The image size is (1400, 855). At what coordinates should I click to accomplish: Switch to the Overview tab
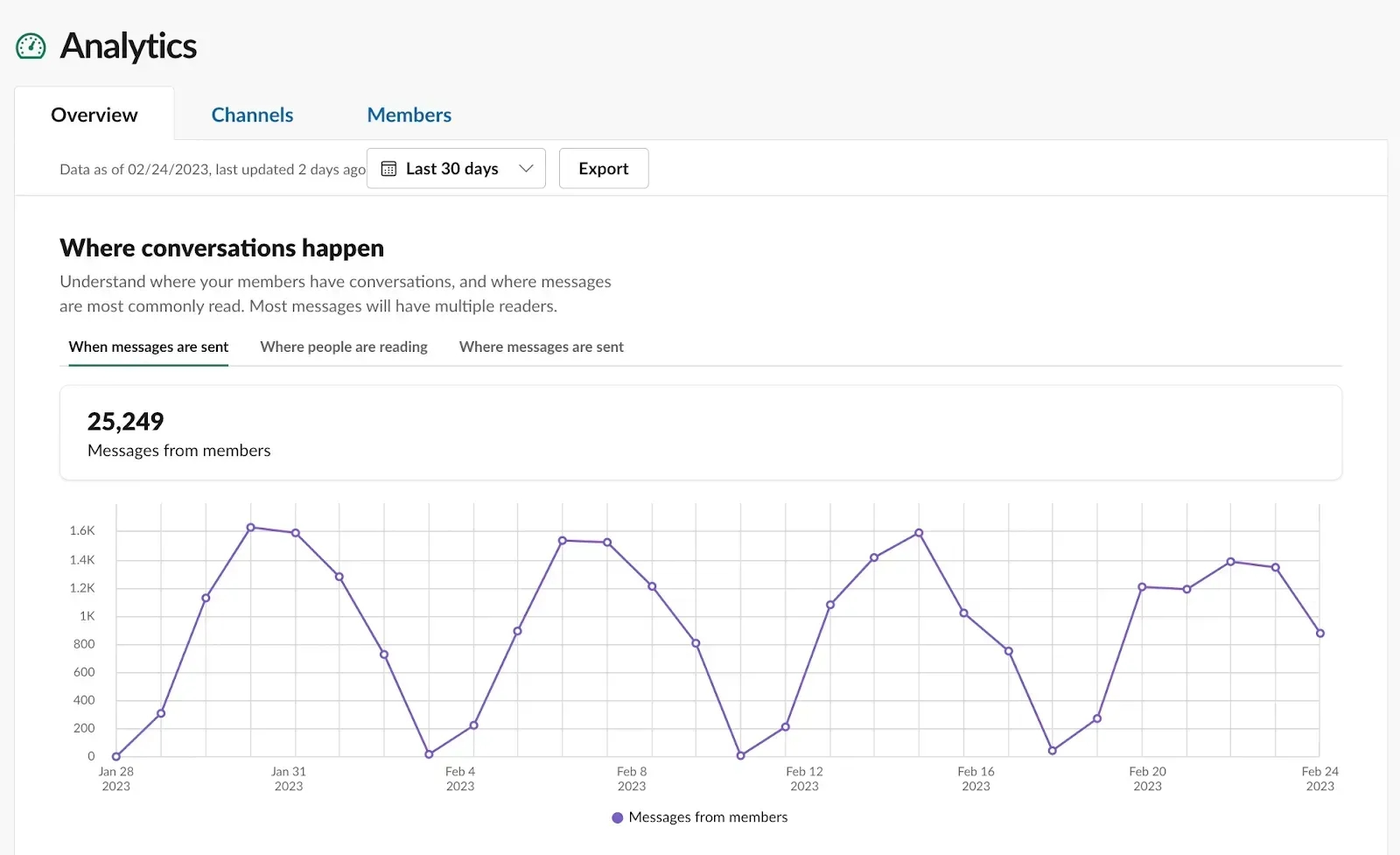[94, 115]
